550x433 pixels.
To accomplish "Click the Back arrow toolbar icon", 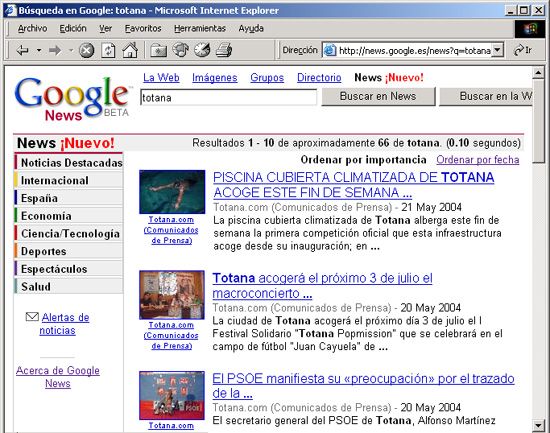I will tap(22, 51).
